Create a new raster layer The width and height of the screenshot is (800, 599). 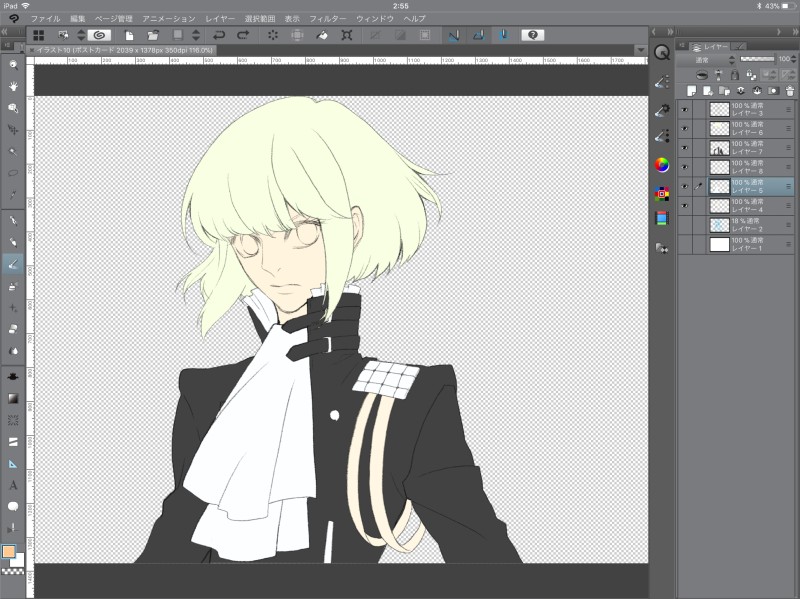click(x=691, y=91)
